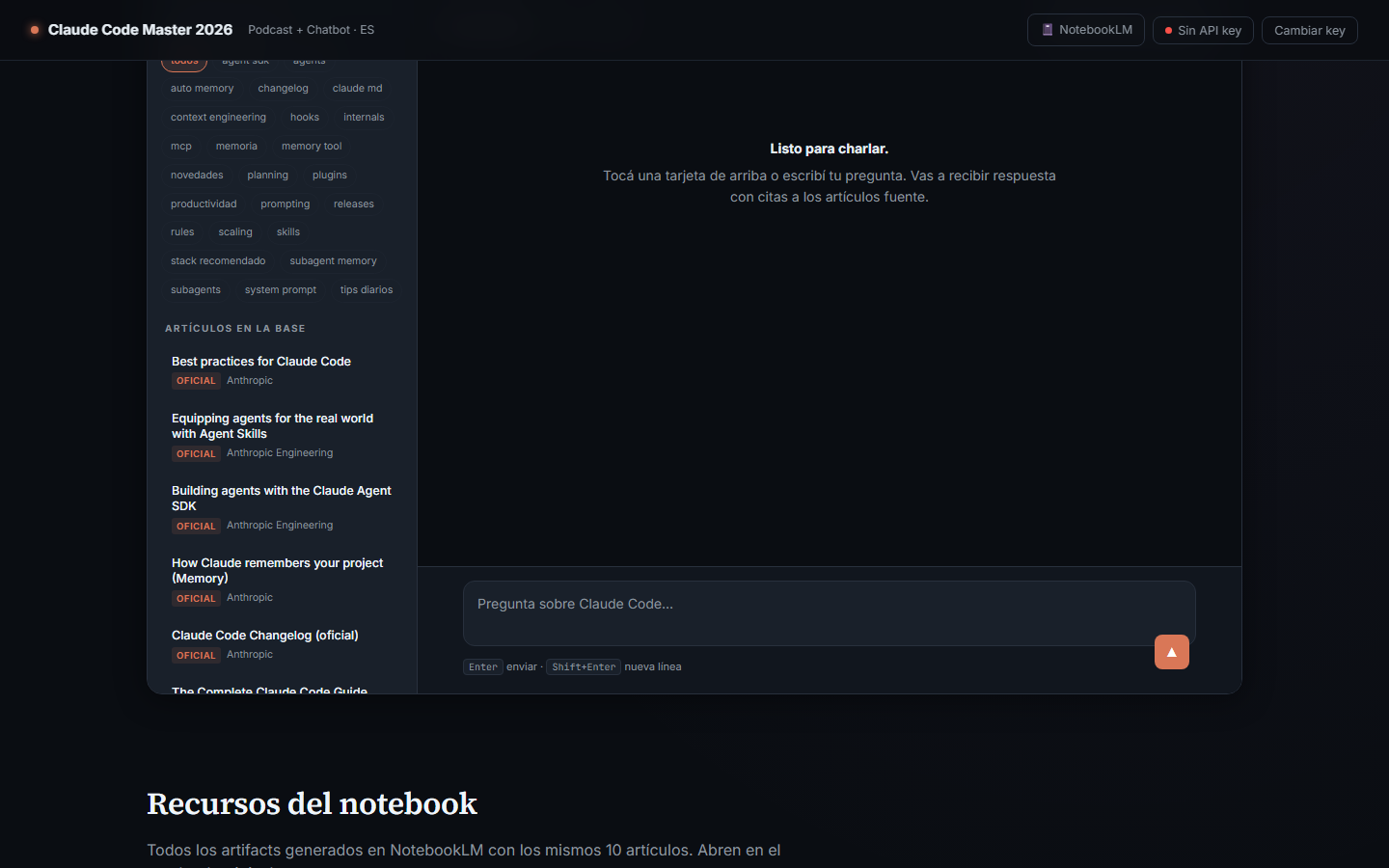Open Equipping agents for the real world article

[x=282, y=436]
